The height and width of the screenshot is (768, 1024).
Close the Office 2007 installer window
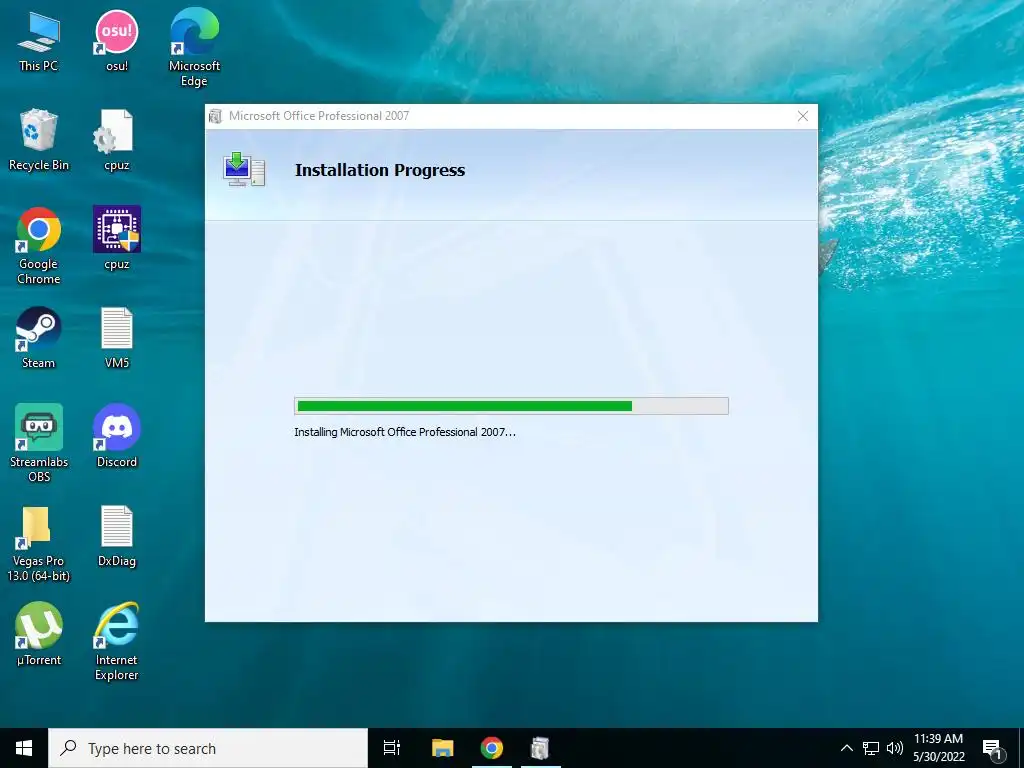tap(803, 116)
